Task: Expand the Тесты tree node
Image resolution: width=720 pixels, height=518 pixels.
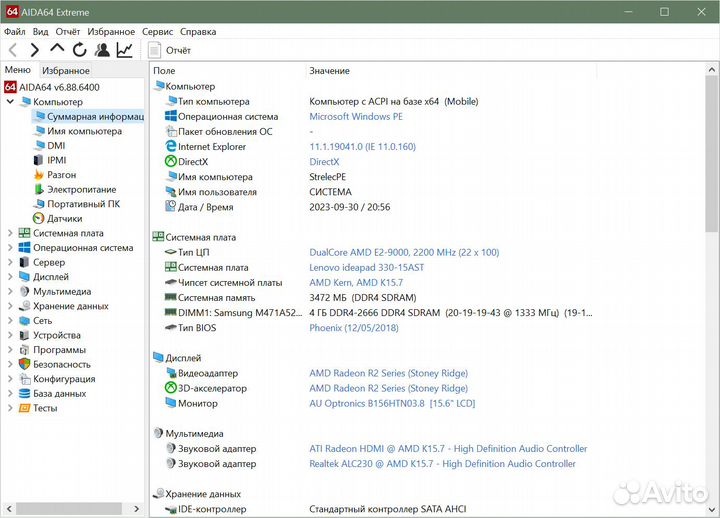Action: click(x=11, y=408)
